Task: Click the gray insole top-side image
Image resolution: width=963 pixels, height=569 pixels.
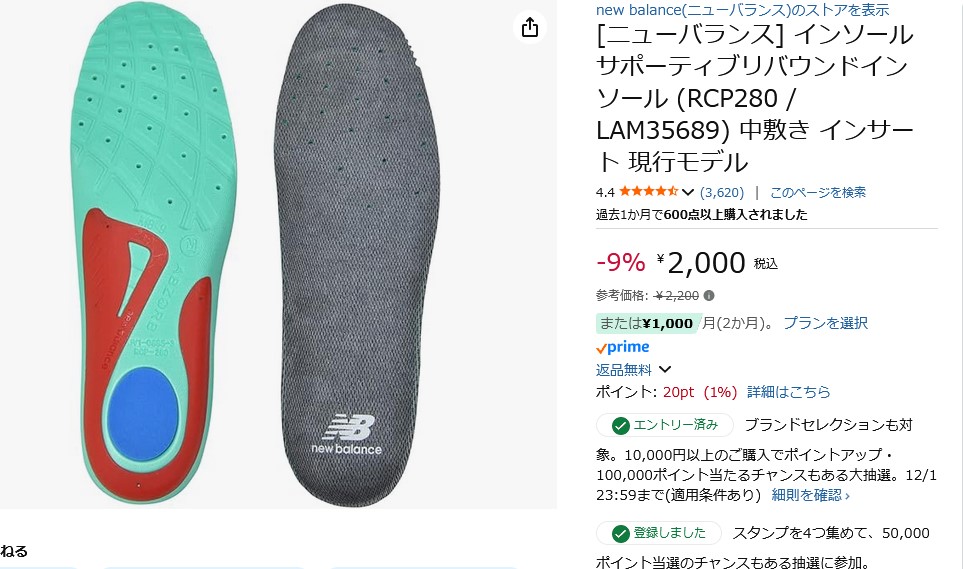Action: pos(355,250)
